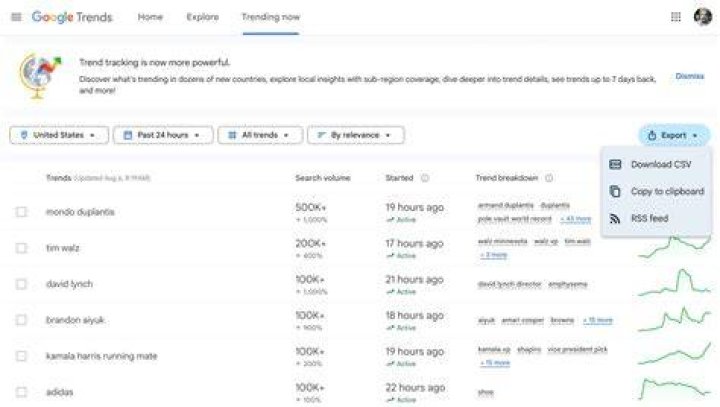This screenshot has height=407, width=720.
Task: Open the All trends filter dropdown
Action: pos(260,135)
